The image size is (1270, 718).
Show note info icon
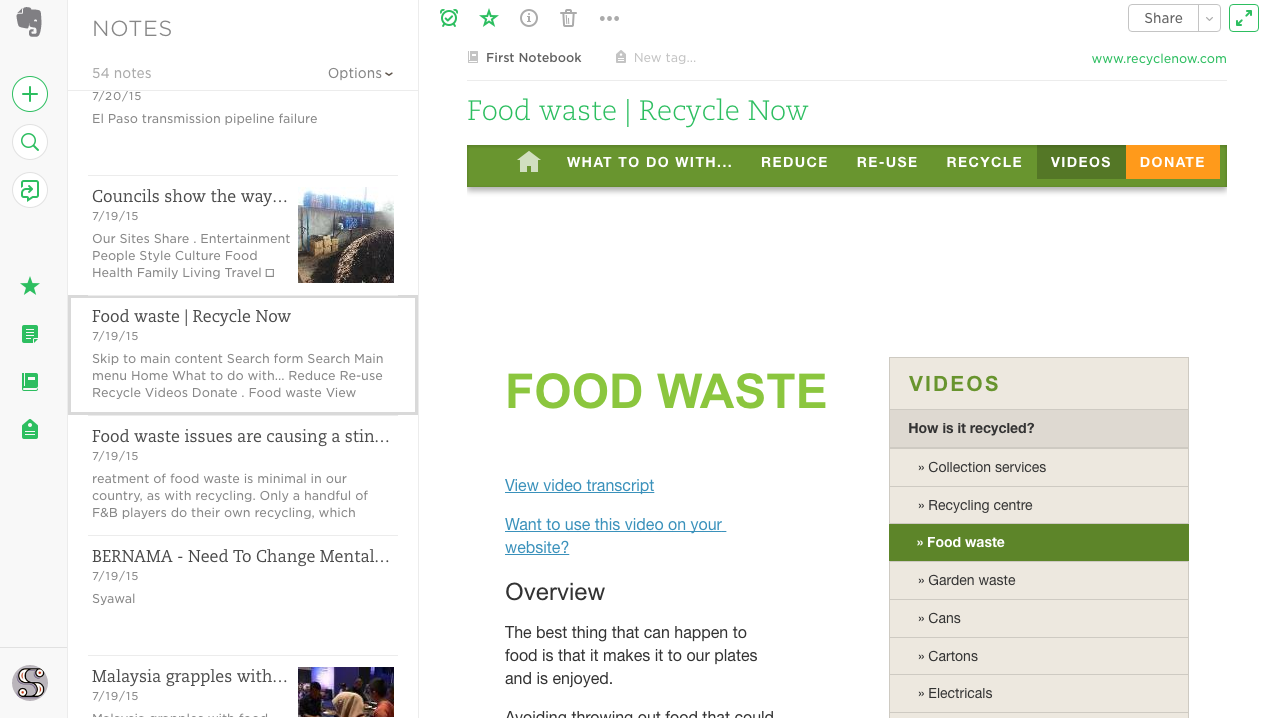[x=529, y=18]
